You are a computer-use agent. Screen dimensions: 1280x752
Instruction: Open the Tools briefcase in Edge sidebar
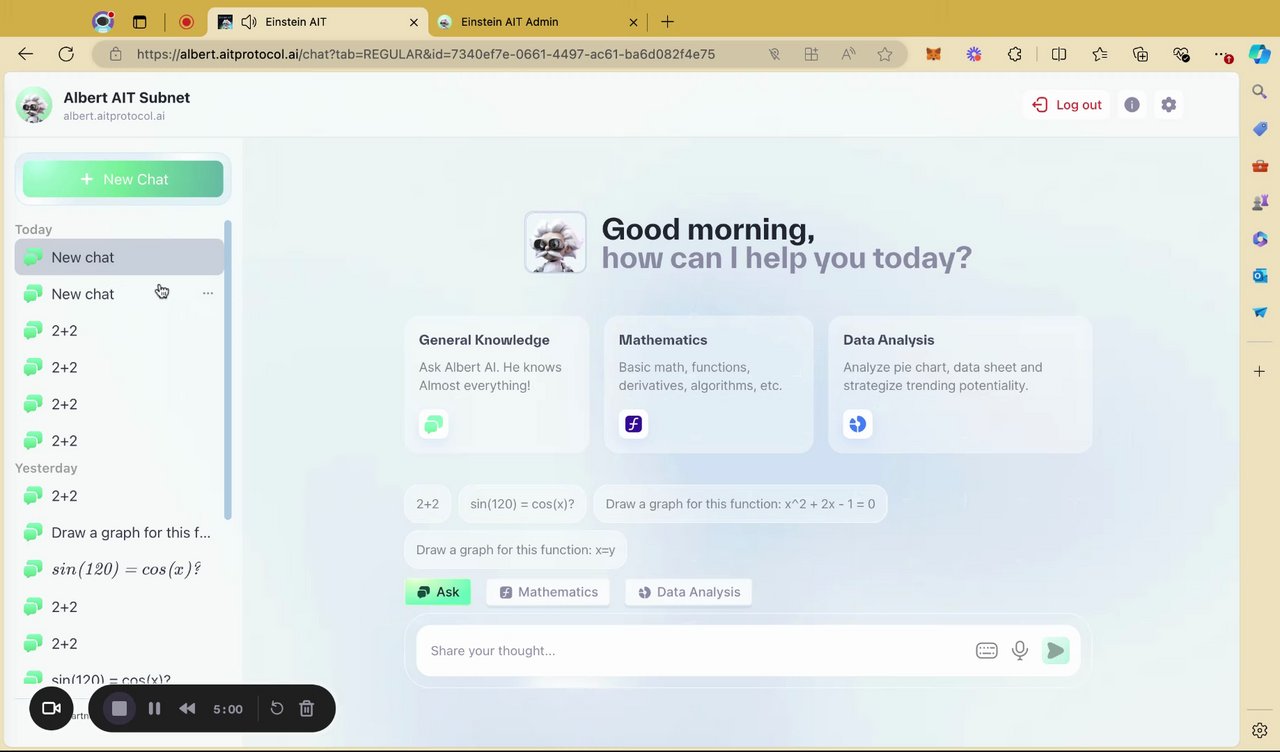pyautogui.click(x=1260, y=166)
